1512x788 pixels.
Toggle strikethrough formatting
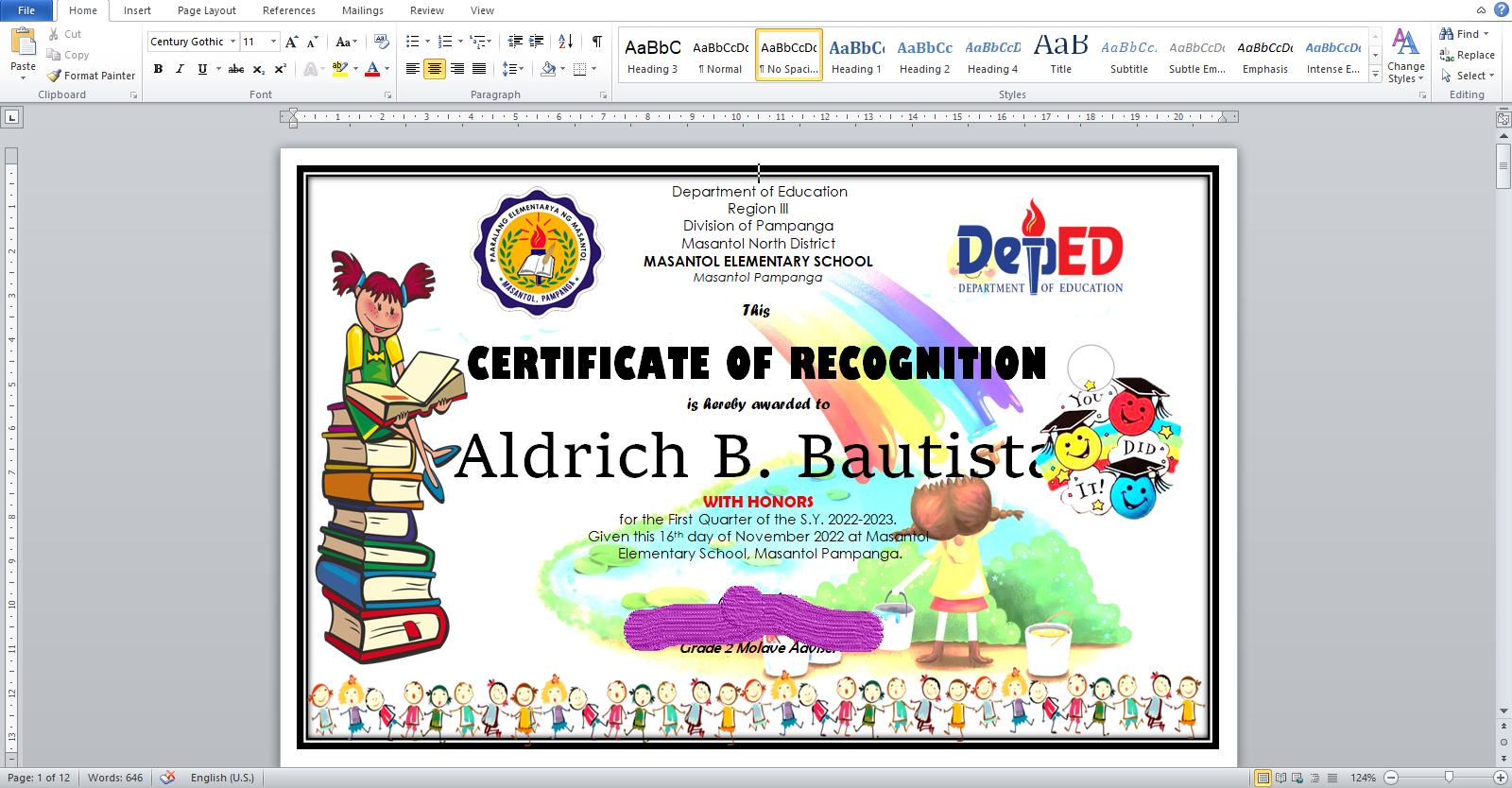click(x=236, y=69)
